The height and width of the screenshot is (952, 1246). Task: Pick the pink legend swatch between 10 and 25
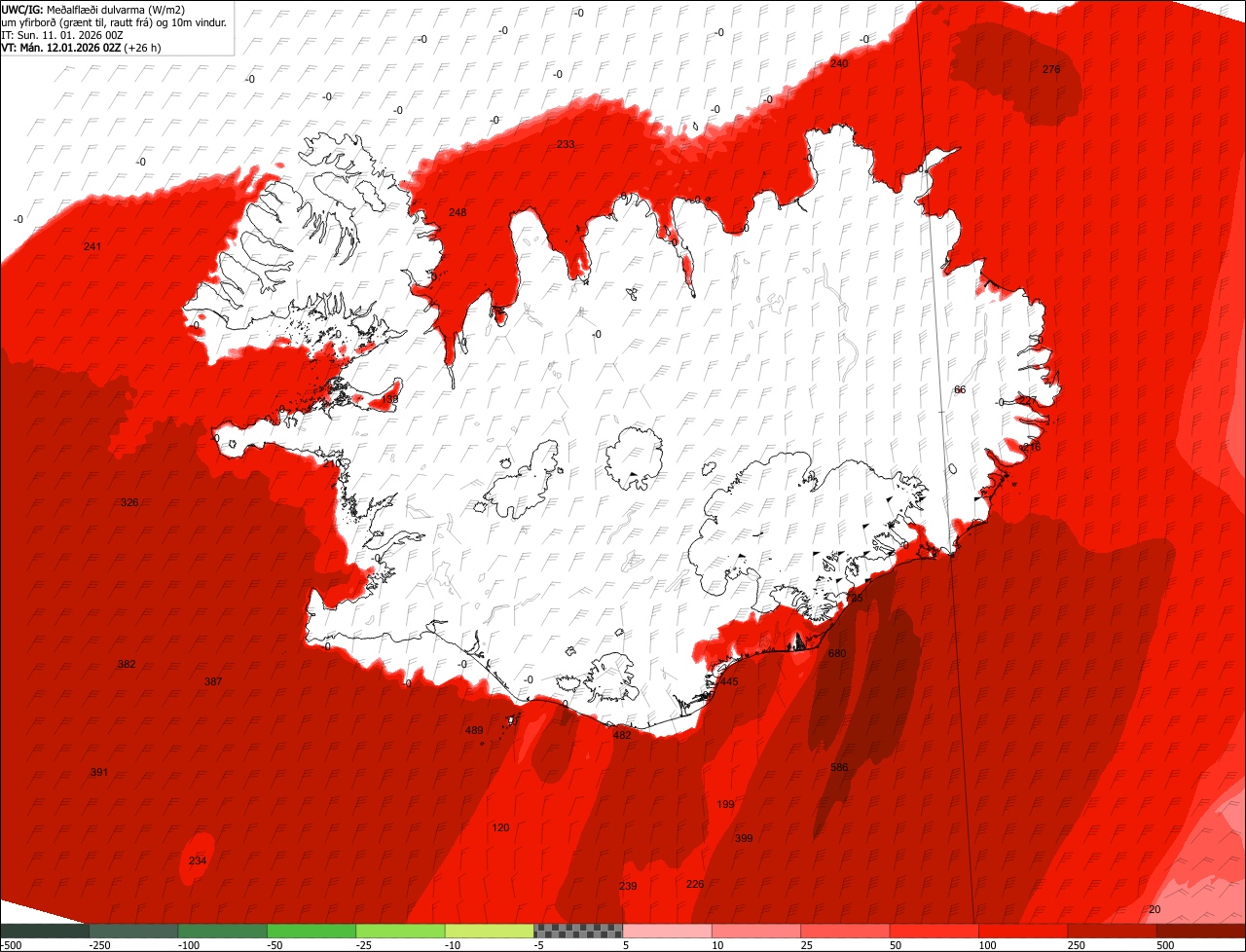pos(756,931)
